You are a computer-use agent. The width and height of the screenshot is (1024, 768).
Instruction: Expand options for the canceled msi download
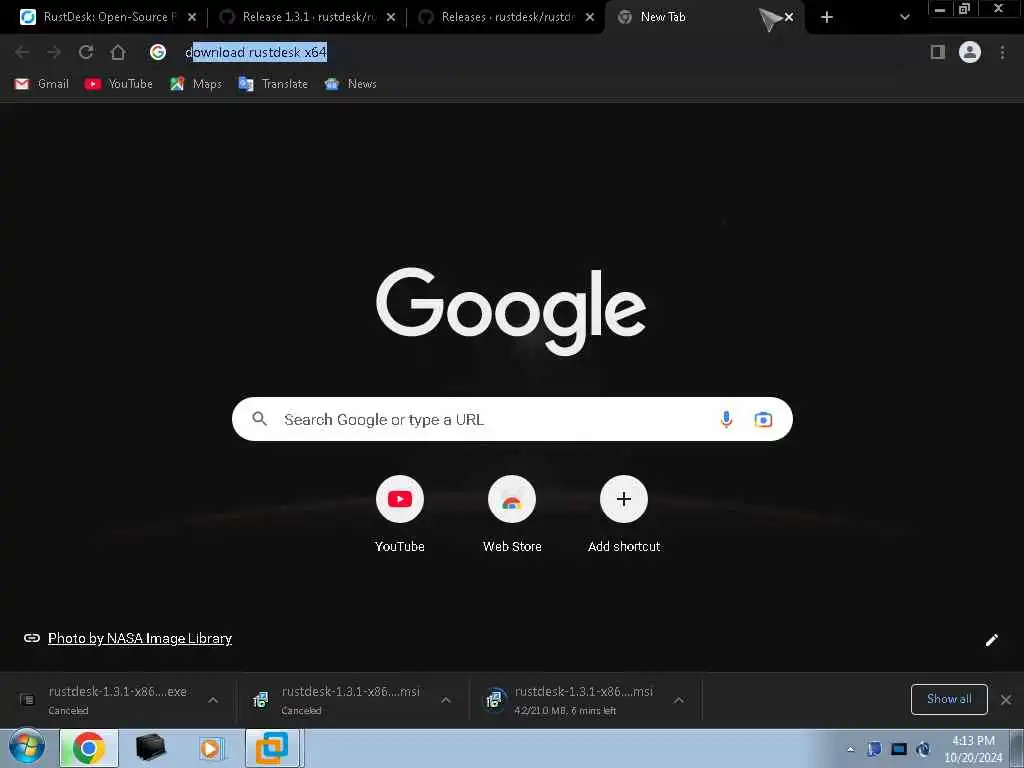tap(446, 700)
